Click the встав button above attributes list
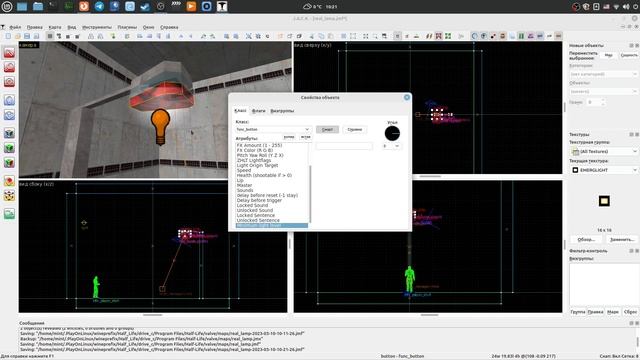640x360 pixels. [x=305, y=137]
